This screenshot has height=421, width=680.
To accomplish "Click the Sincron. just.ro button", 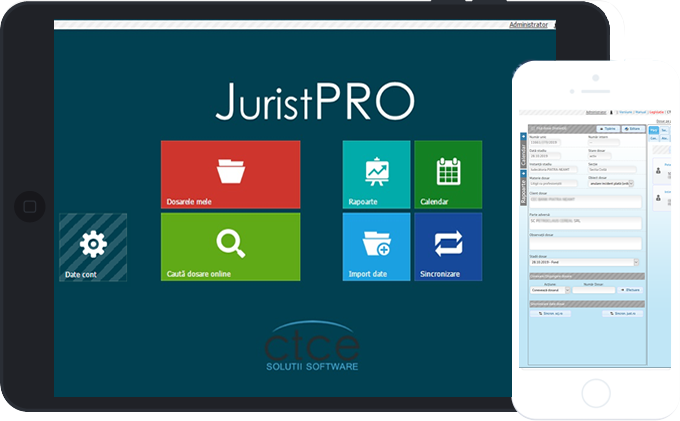I will (x=623, y=313).
